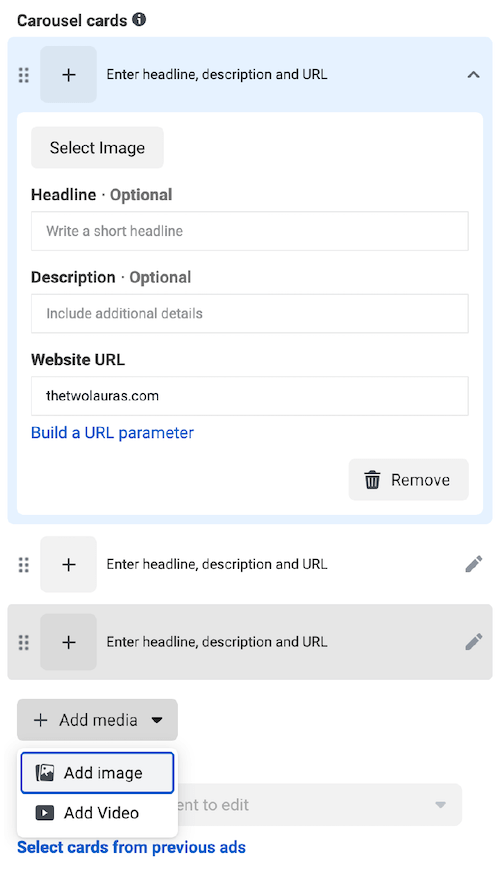Click the first card's drag handle icon
Screen dimensions: 500x872
[x=23, y=75]
